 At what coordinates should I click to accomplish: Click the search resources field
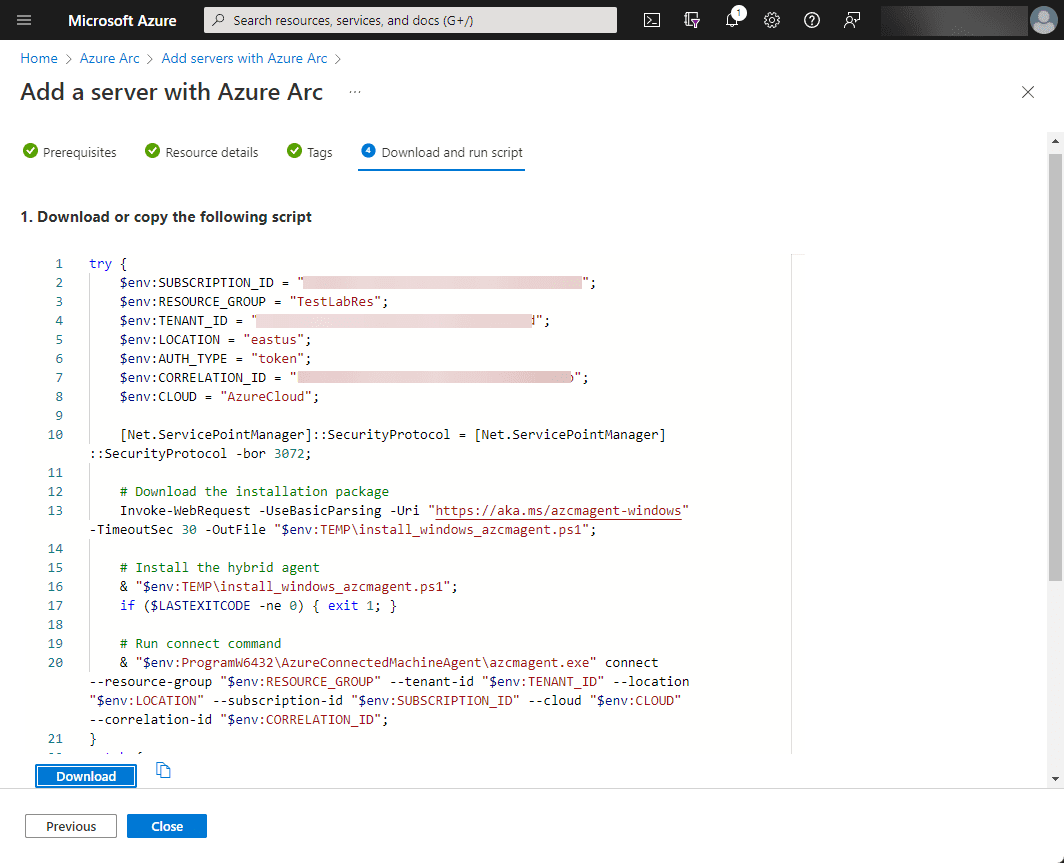(x=411, y=20)
